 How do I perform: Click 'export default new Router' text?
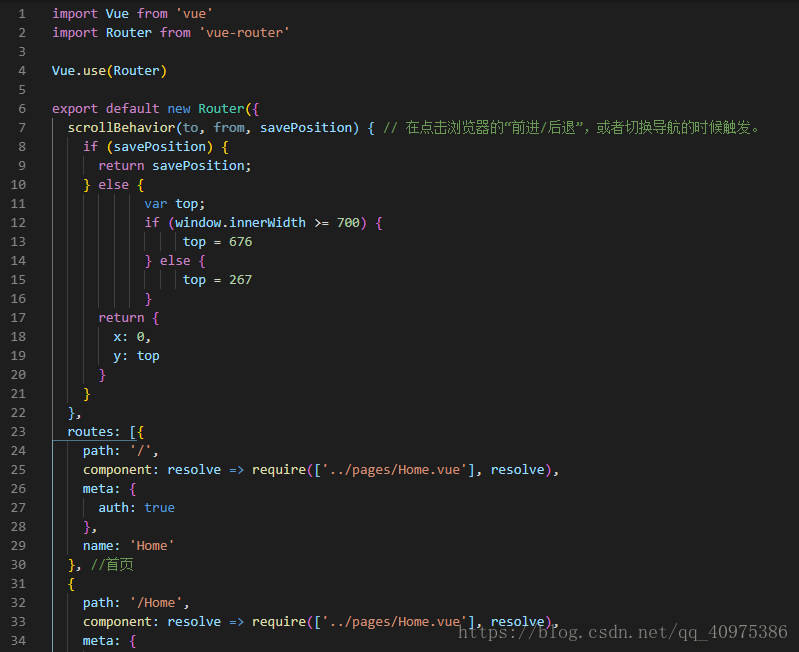tap(148, 108)
